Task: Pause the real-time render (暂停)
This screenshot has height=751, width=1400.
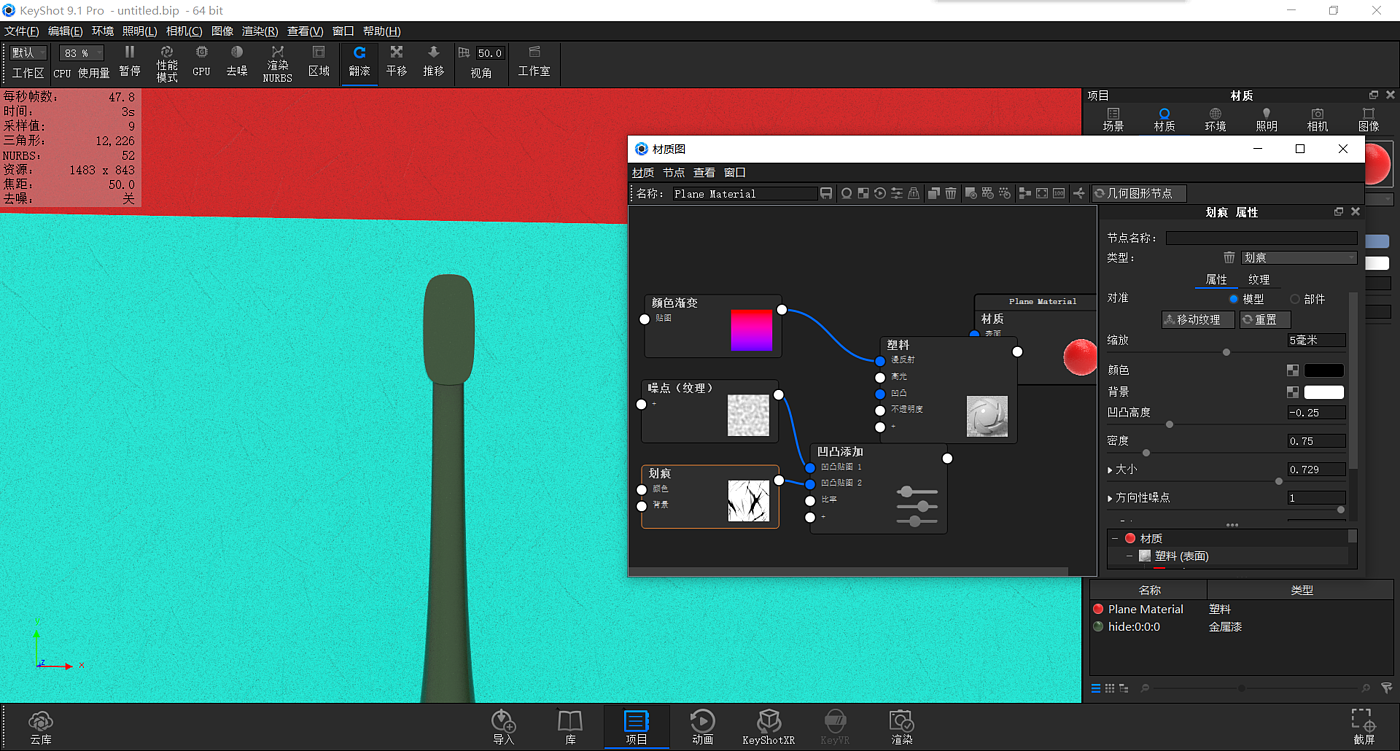Action: click(x=129, y=61)
